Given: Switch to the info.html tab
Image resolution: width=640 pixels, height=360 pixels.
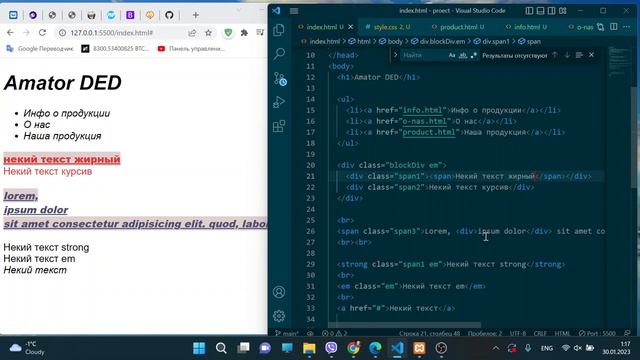Looking at the screenshot, I should [526, 27].
